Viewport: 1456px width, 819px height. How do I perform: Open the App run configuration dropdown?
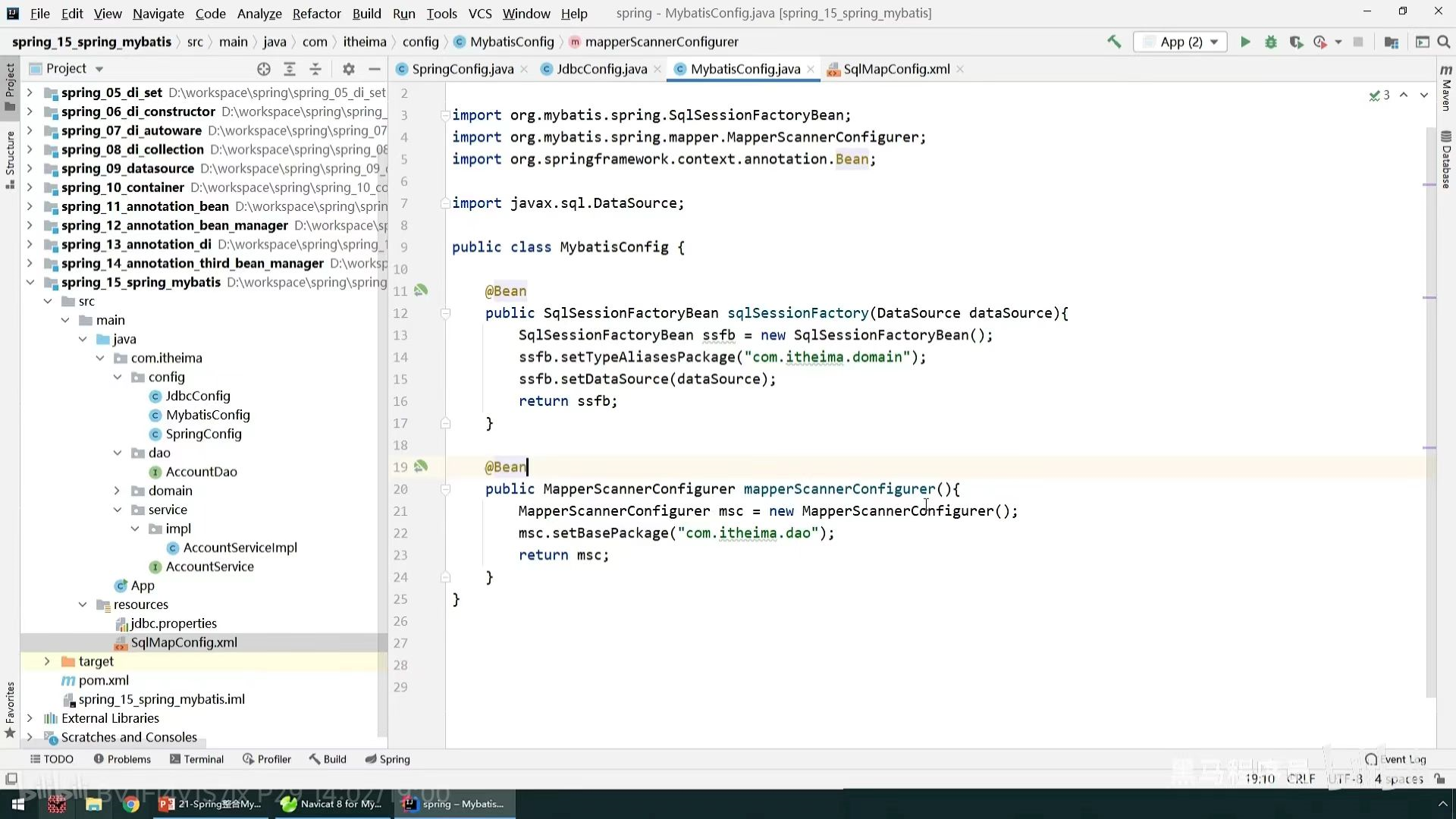coord(1180,42)
